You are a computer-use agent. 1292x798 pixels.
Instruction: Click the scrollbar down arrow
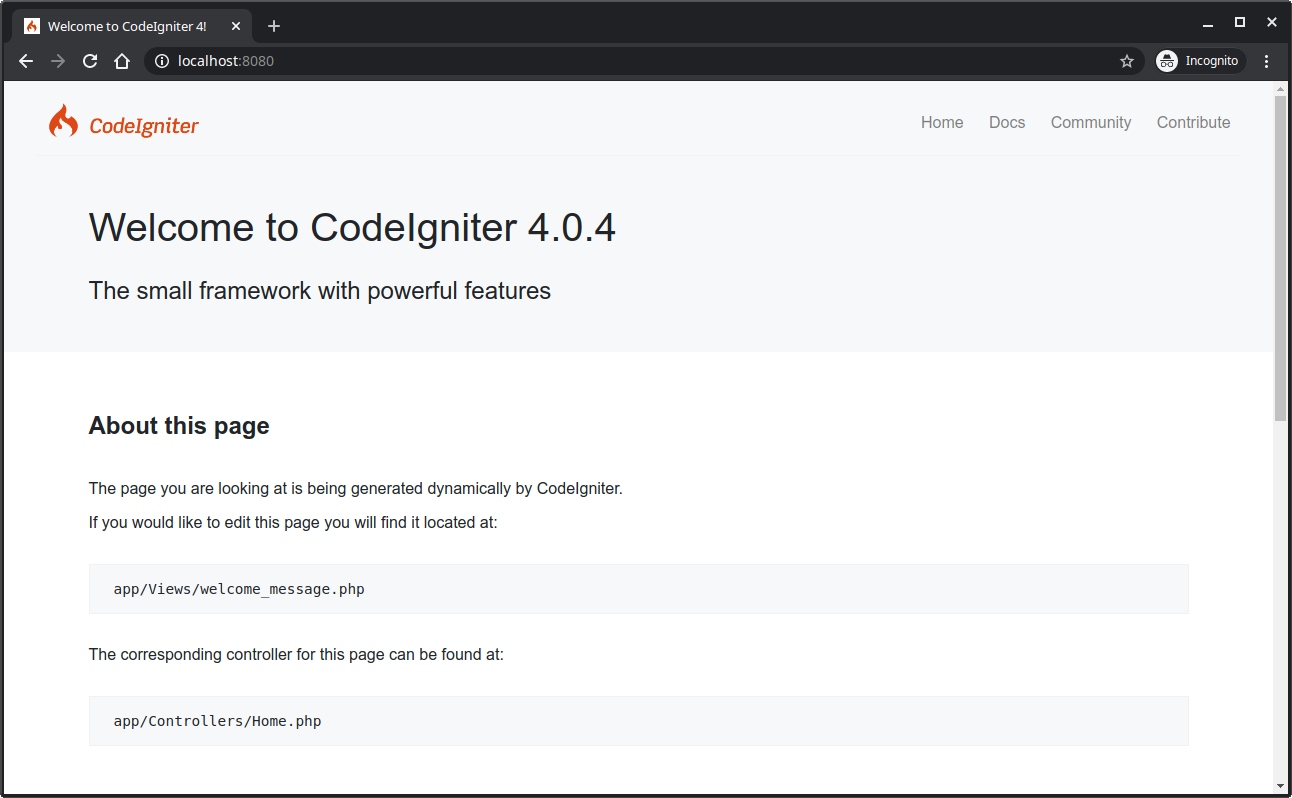coord(1280,786)
